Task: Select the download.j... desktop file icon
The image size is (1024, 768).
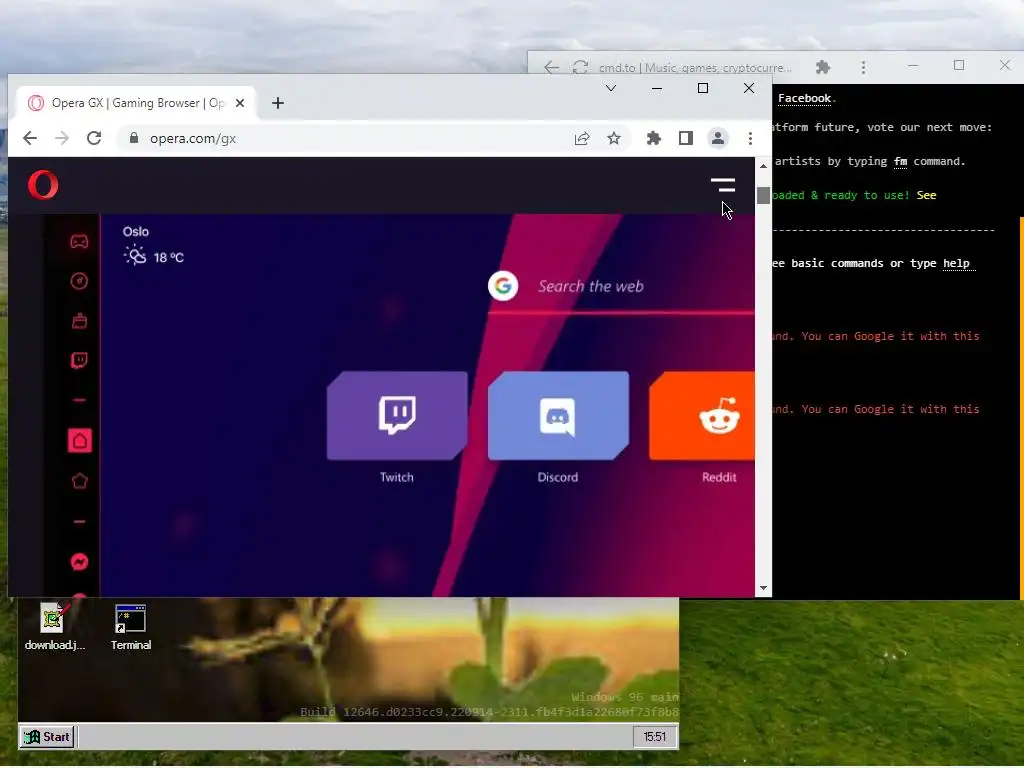Action: click(x=54, y=628)
